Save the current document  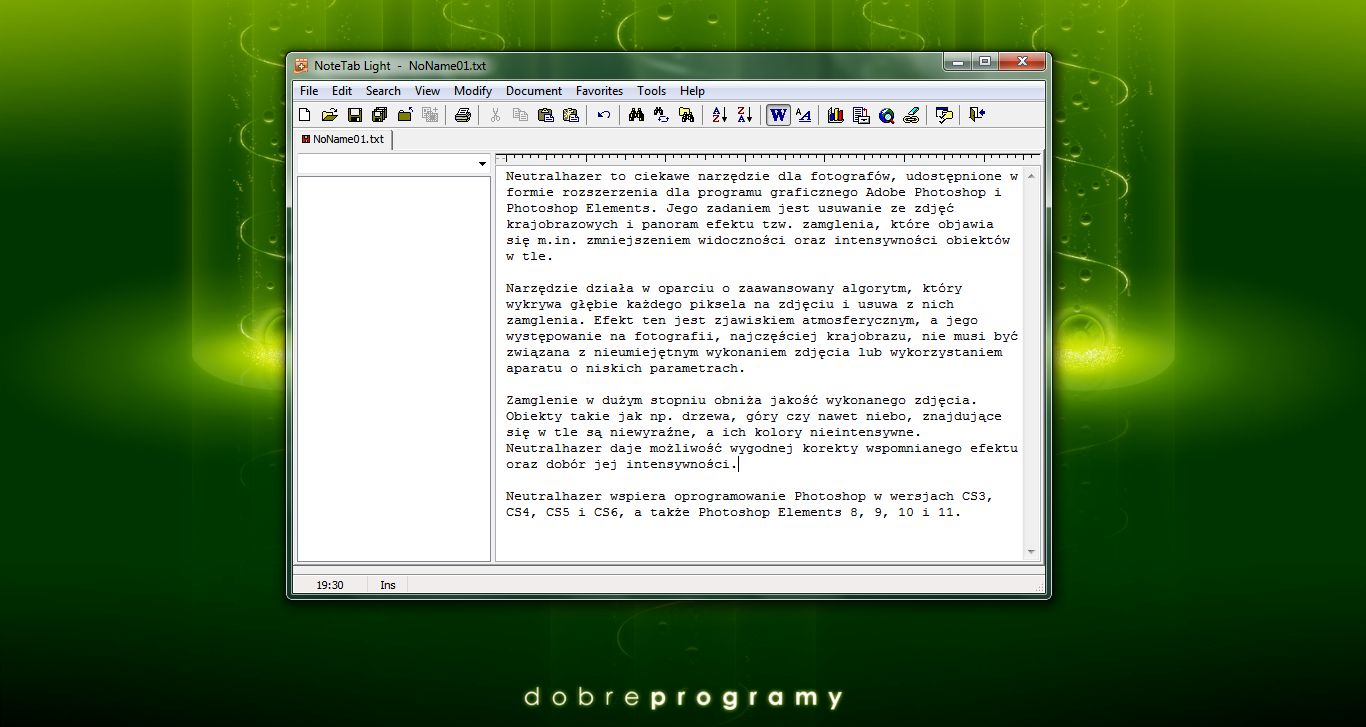354,115
